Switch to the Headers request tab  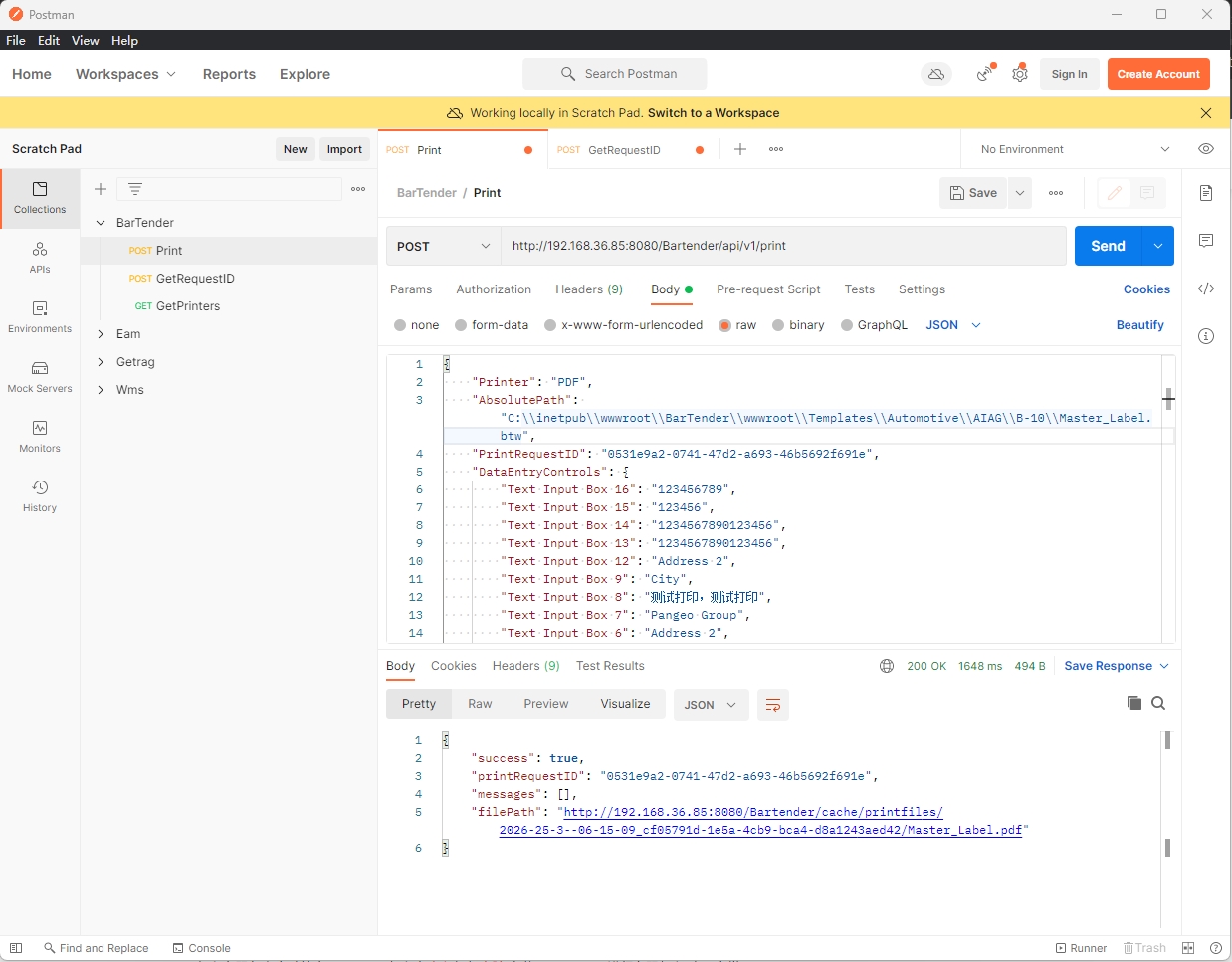[589, 289]
